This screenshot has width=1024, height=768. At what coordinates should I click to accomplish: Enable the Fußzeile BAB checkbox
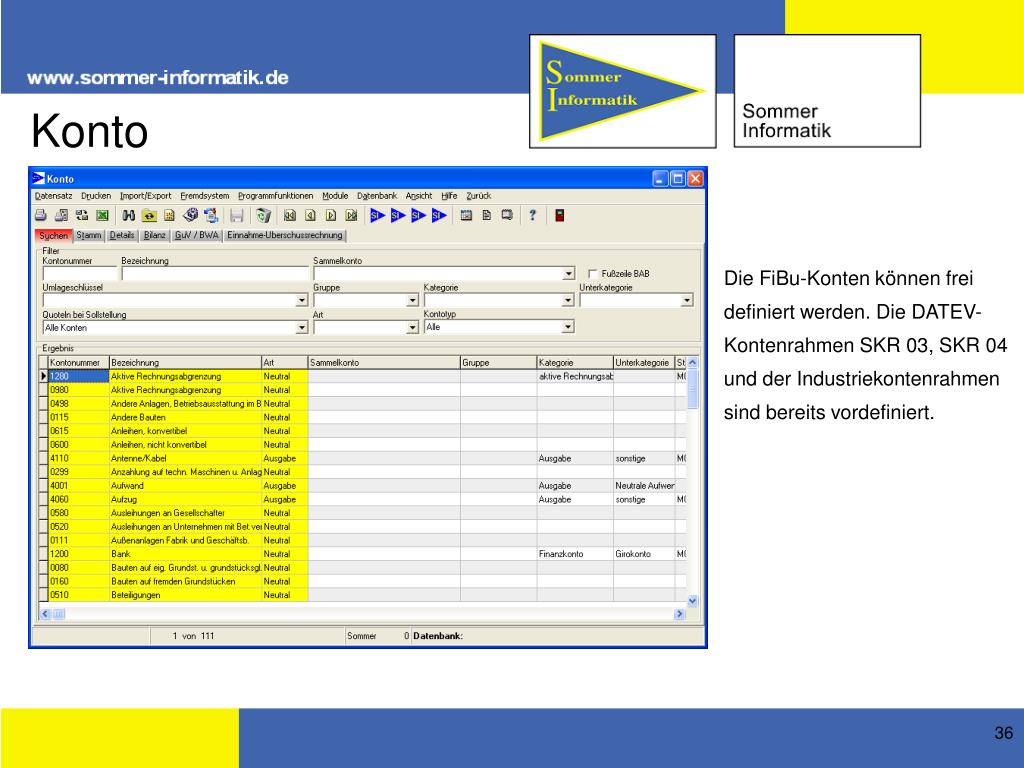pos(592,274)
